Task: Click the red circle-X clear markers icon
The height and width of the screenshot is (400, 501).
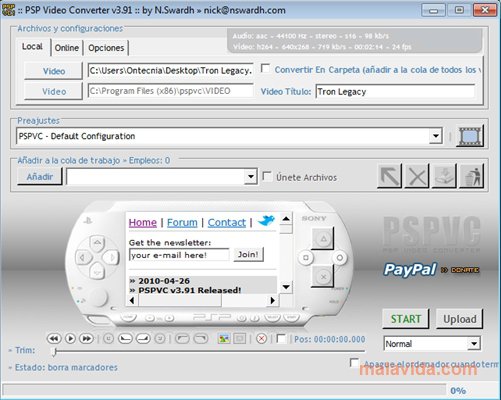Action: (x=262, y=339)
